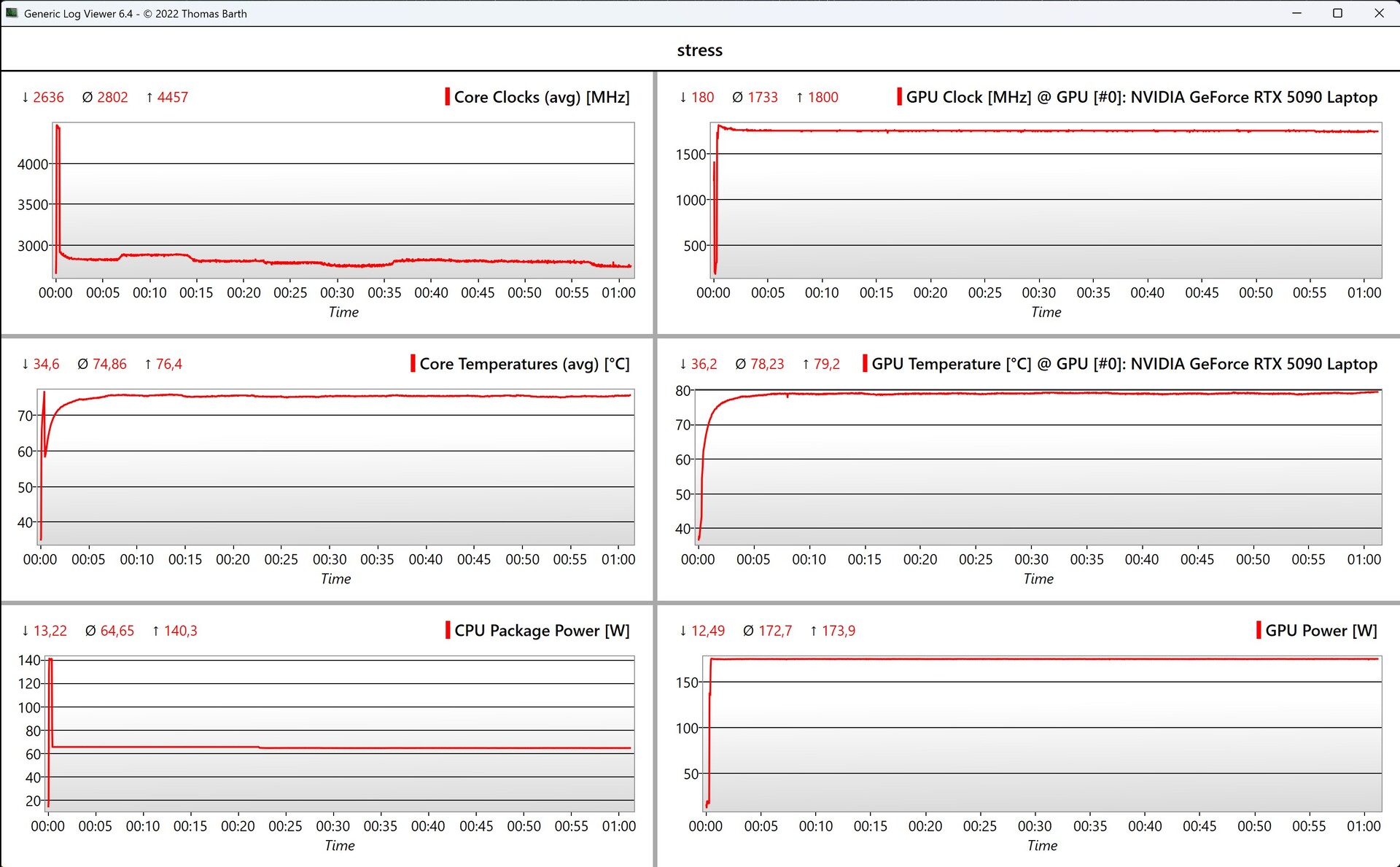Click the red Core Clocks legend swatch
The image size is (1400, 867).
(x=447, y=97)
